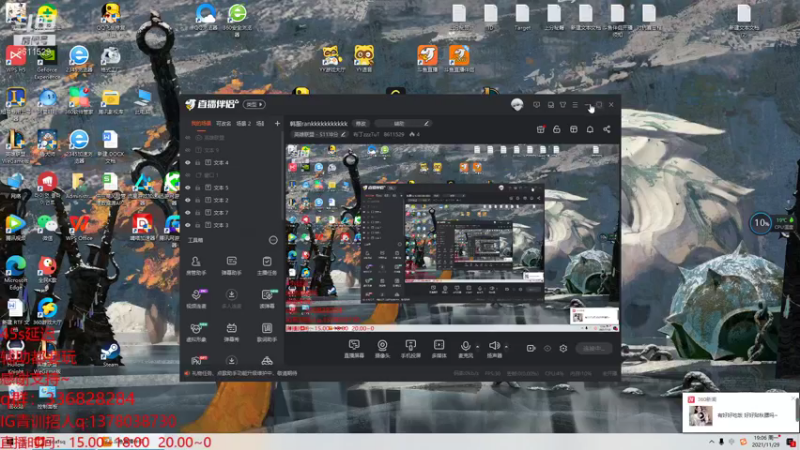The image size is (800, 450).
Task: Expand the mode pill next to logo
Action: point(254,105)
